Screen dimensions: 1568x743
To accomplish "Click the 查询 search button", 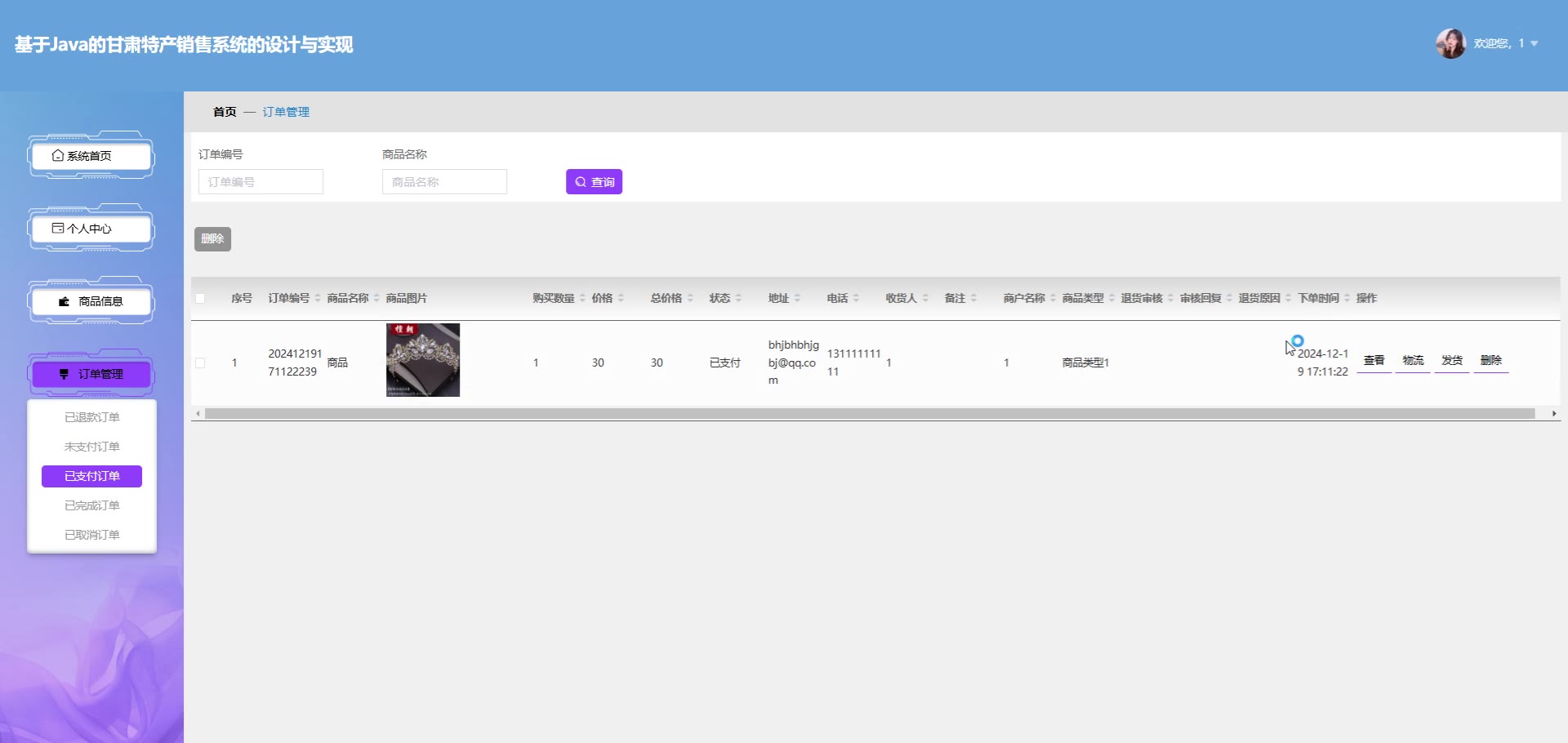I will click(594, 181).
